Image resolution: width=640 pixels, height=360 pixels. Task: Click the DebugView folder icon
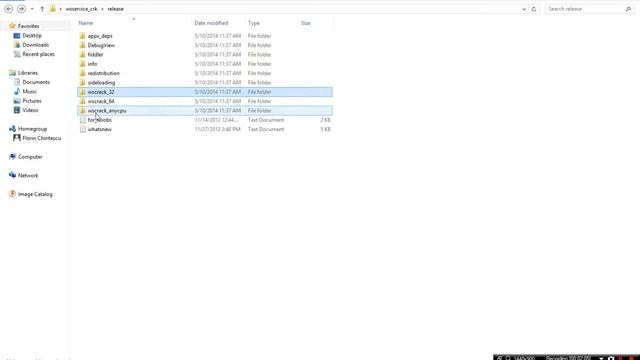[x=82, y=45]
